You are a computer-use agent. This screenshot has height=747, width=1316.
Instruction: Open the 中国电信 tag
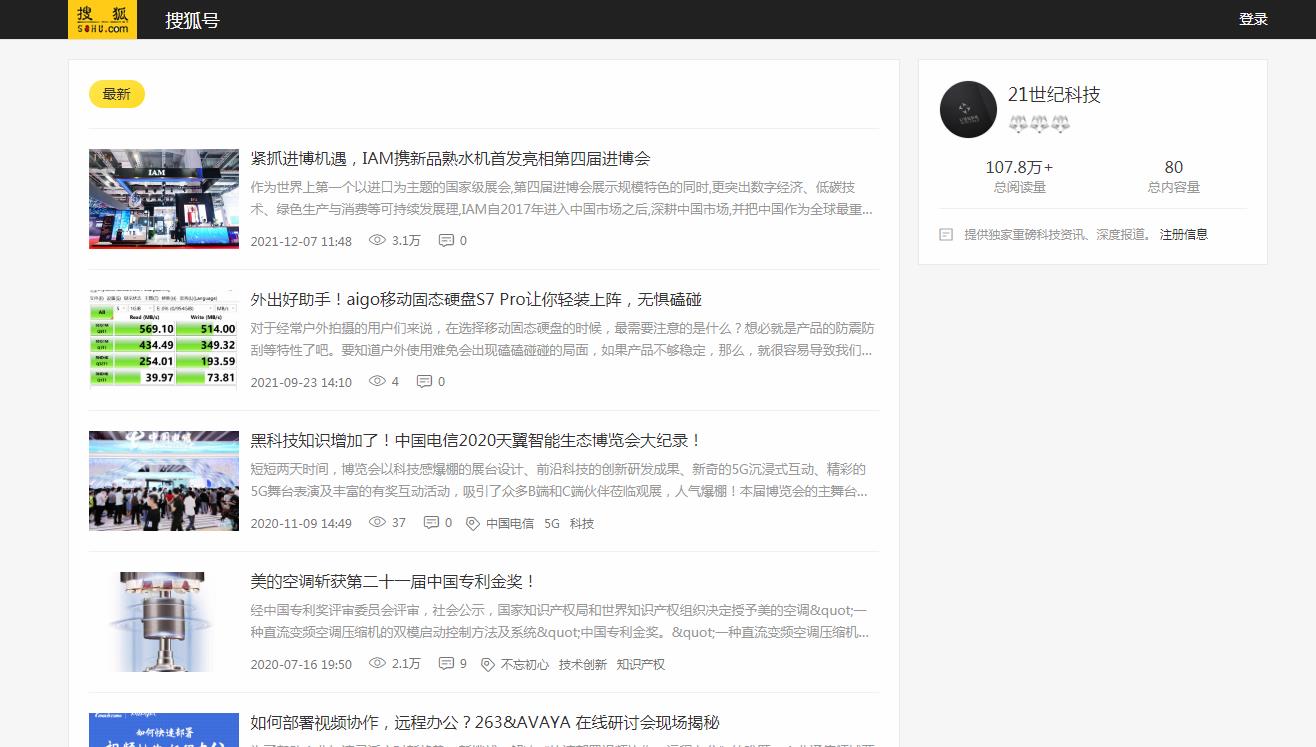(510, 523)
